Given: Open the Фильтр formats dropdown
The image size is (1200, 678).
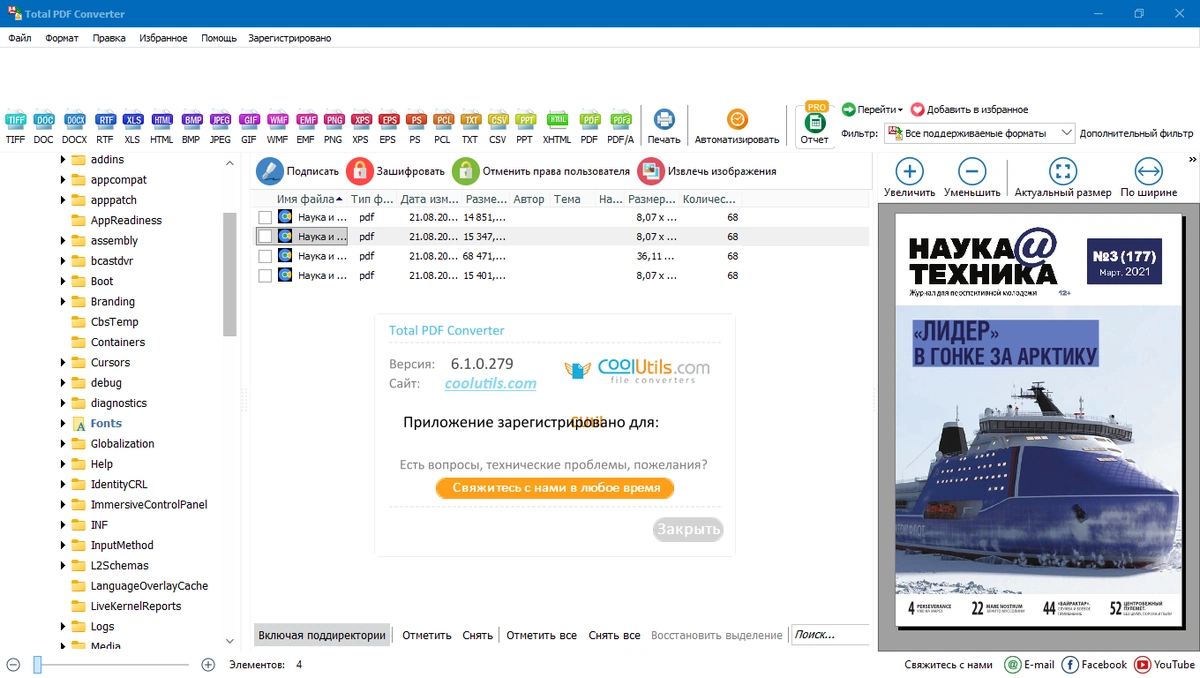Looking at the screenshot, I should pyautogui.click(x=979, y=133).
